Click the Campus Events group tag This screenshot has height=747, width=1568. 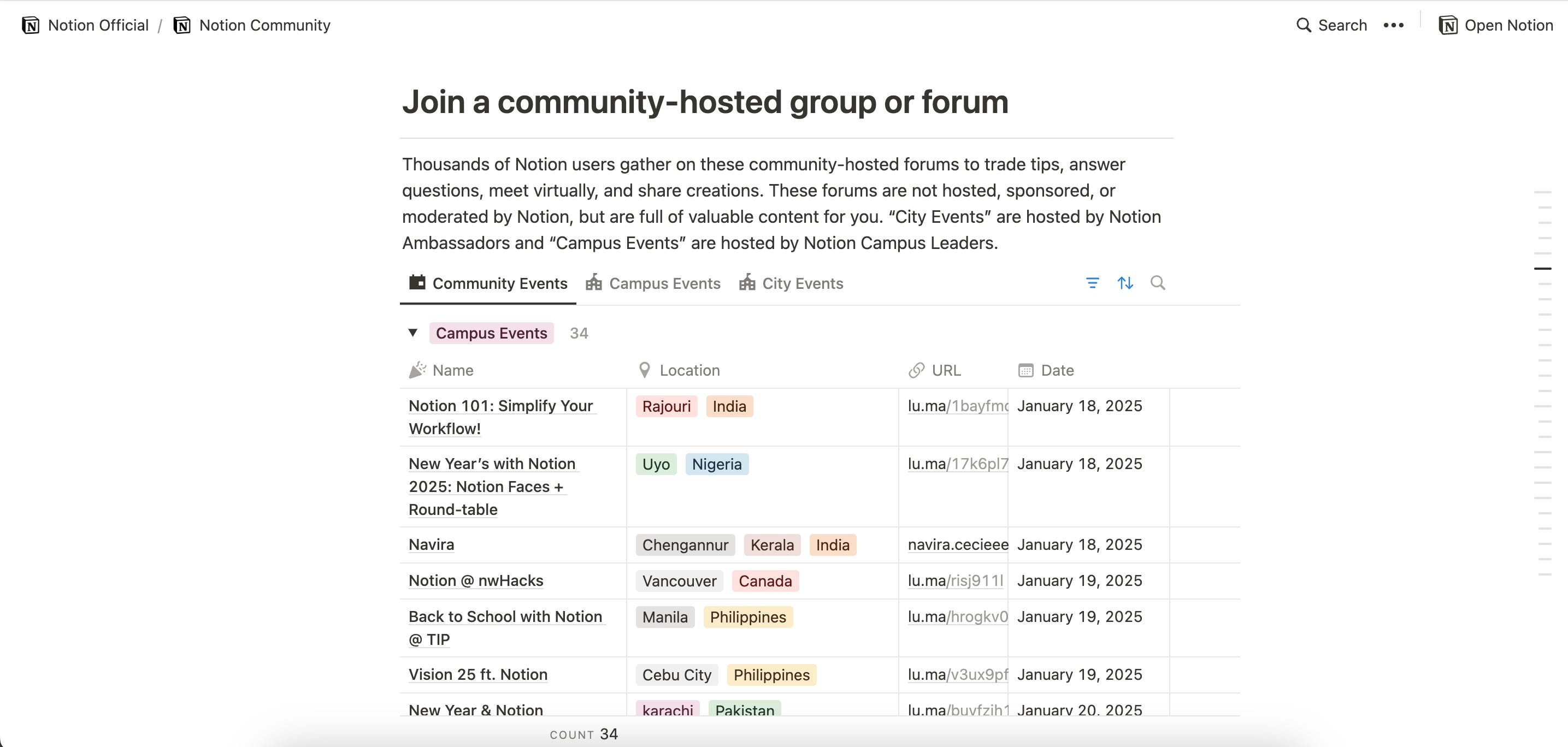click(491, 333)
